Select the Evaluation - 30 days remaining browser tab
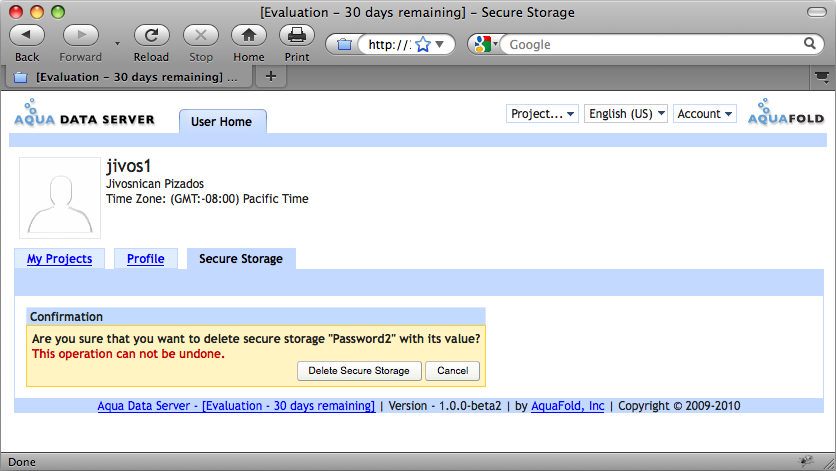The width and height of the screenshot is (836, 471). (128, 77)
